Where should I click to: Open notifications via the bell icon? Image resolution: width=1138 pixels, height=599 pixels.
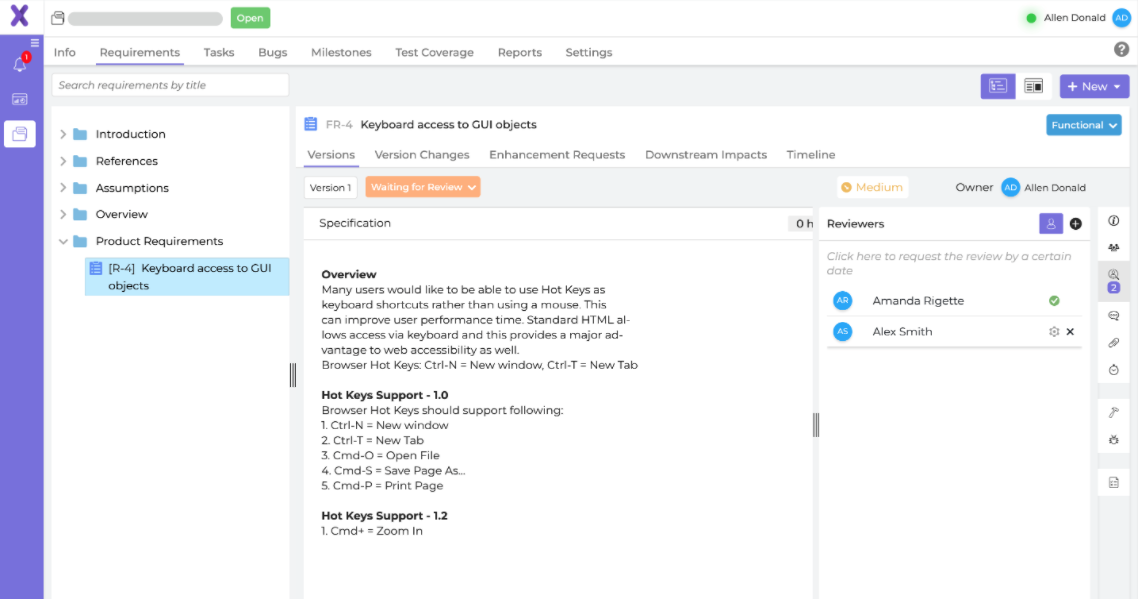pos(21,62)
